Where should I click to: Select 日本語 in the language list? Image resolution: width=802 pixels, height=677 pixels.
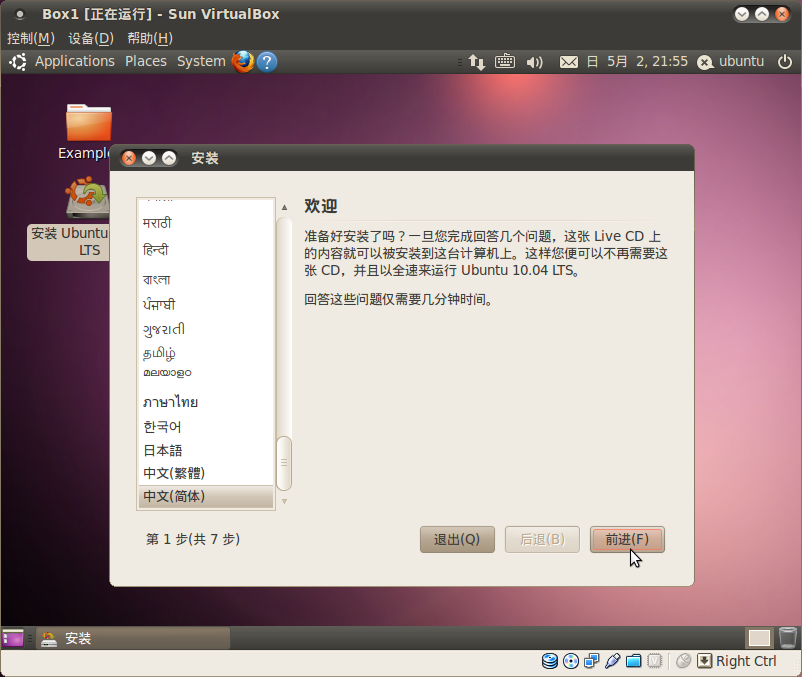[x=206, y=450]
